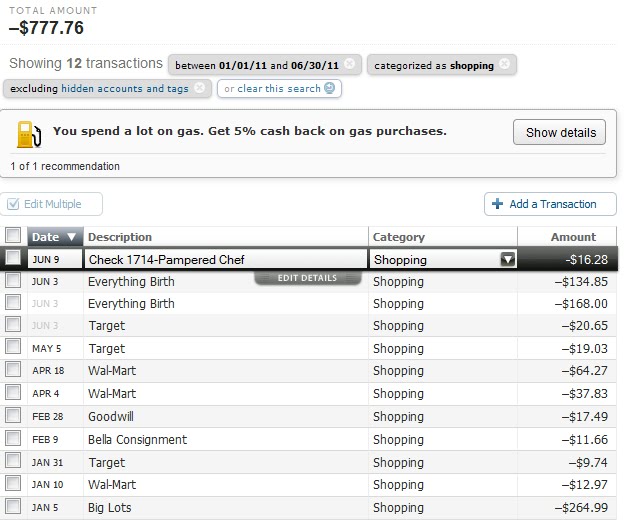Click the plus icon on Add a Transaction
624x532 pixels.
coord(497,204)
